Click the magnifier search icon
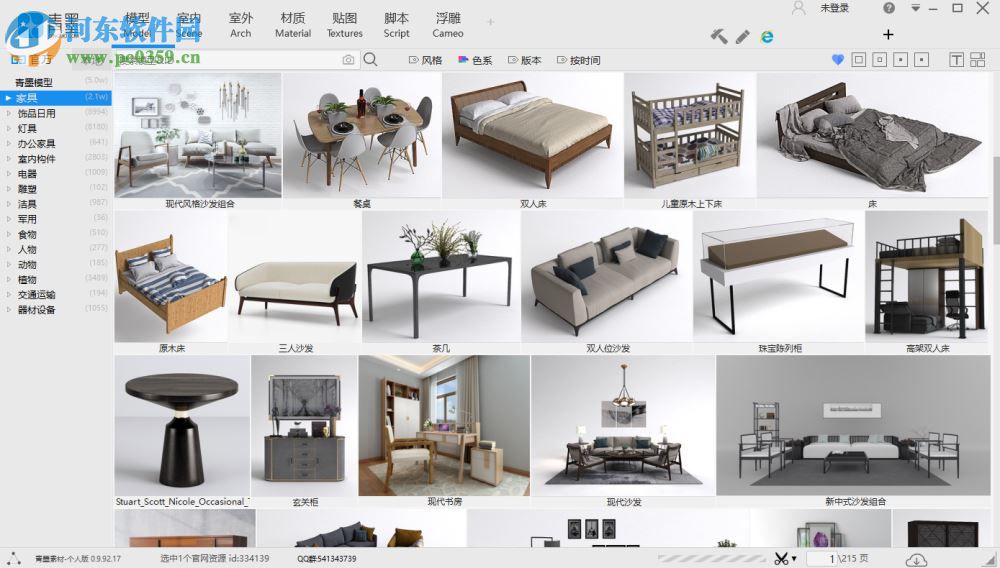This screenshot has width=1000, height=568. [370, 60]
